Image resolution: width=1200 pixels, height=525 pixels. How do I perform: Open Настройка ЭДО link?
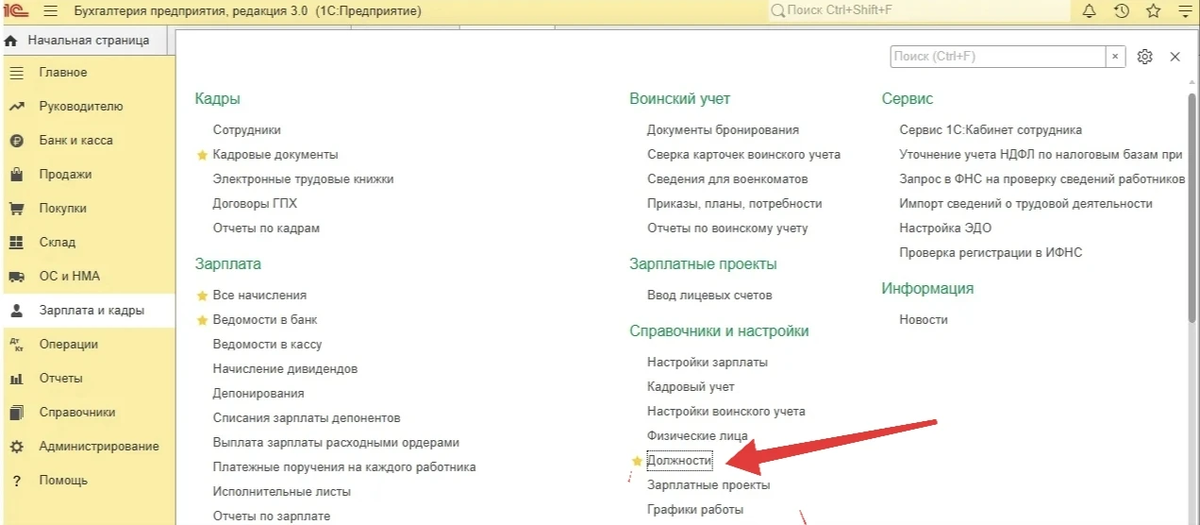944,228
